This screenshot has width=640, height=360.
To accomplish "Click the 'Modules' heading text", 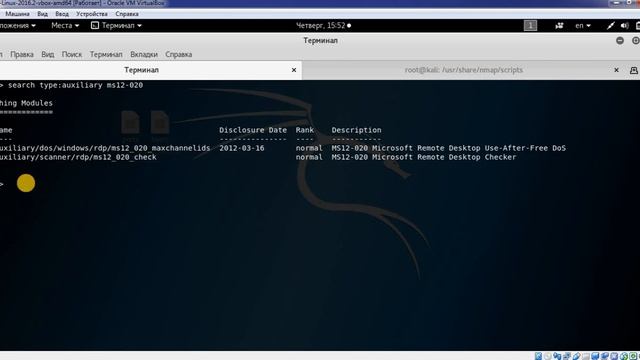I will click(37, 103).
